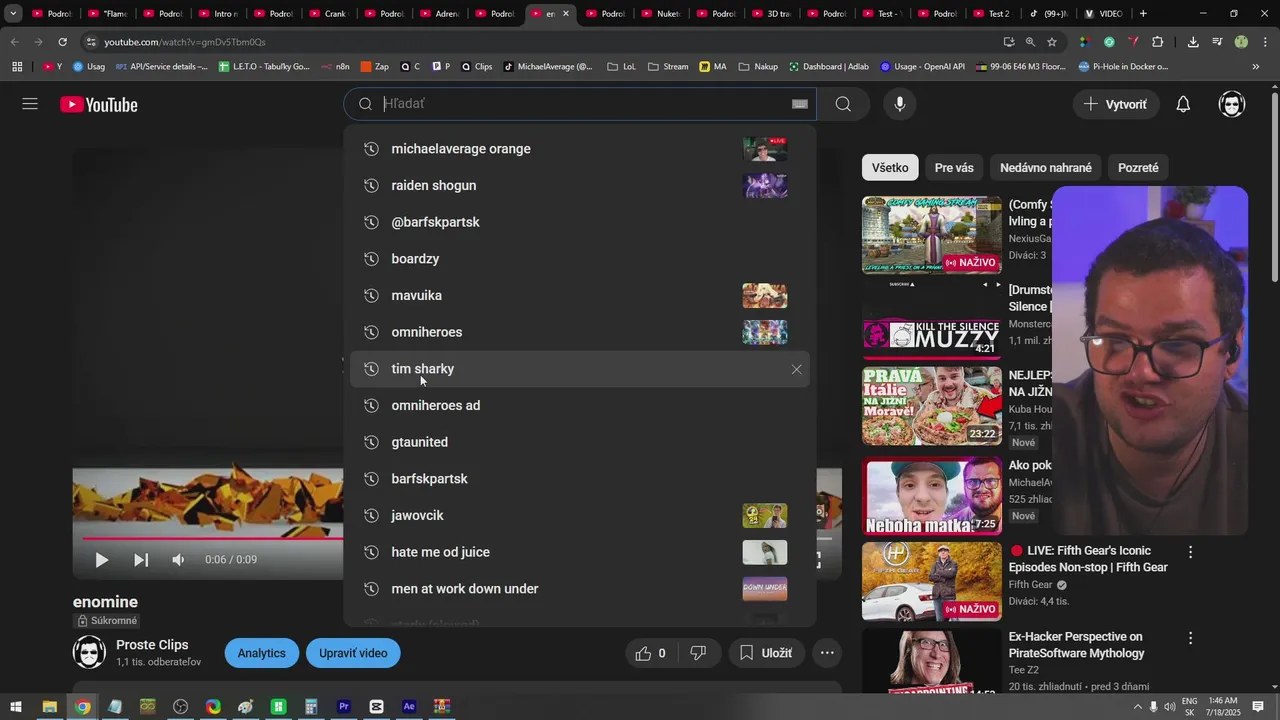Image resolution: width=1280 pixels, height=720 pixels.
Task: Open the on-screen keyboard icon in the search box
Action: pyautogui.click(x=799, y=104)
